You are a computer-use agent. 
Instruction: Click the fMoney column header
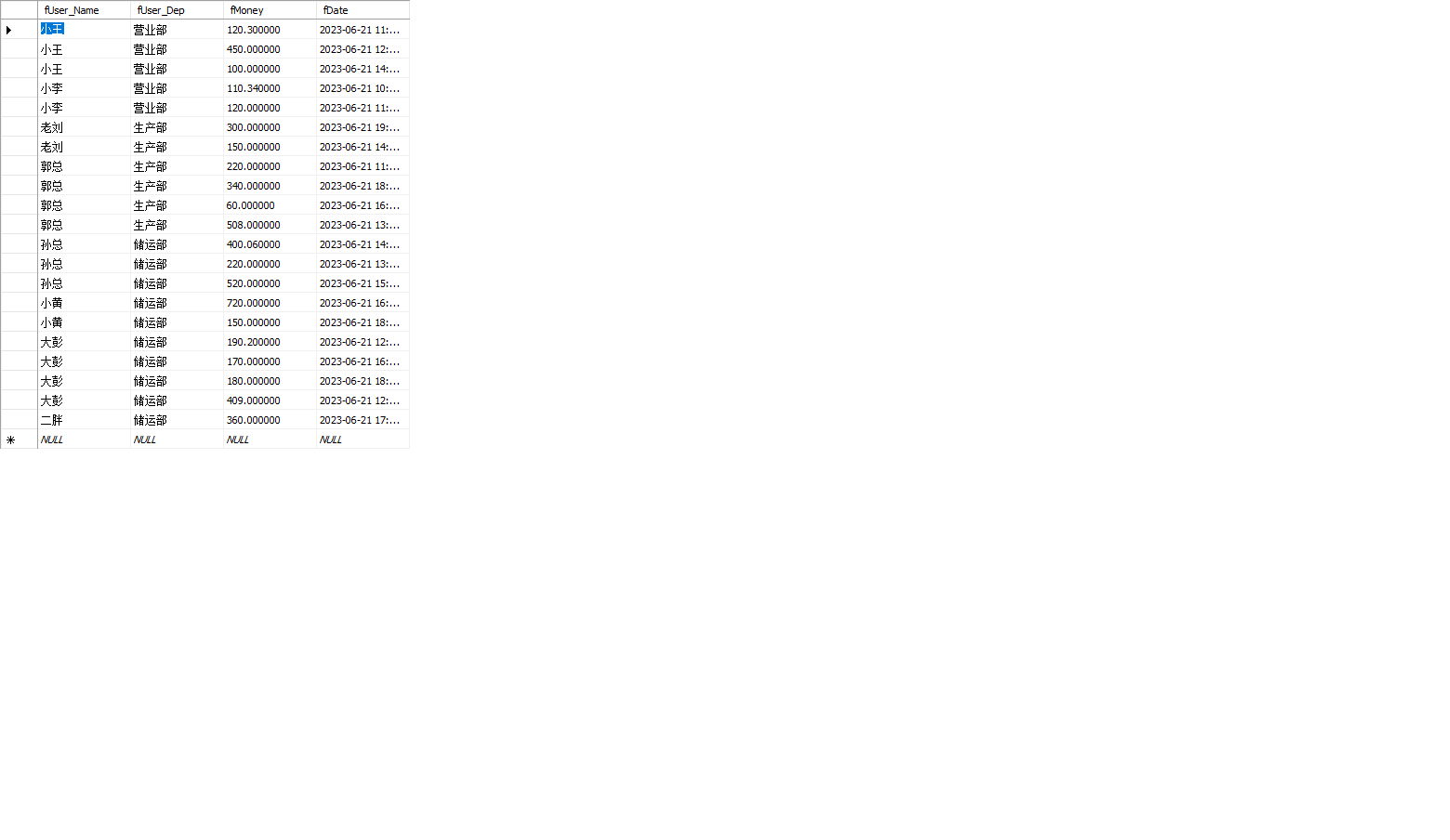(270, 10)
